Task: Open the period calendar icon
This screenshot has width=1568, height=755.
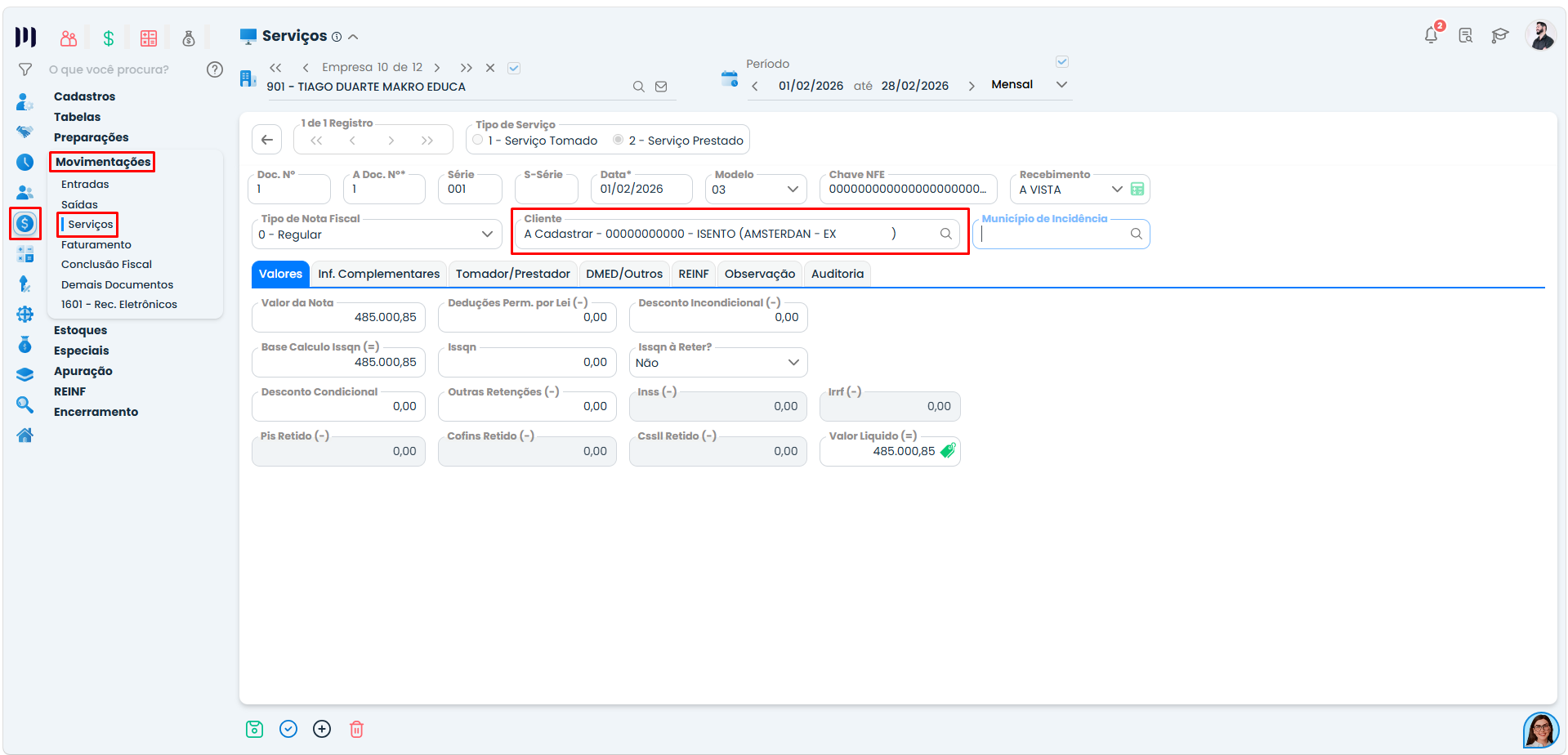Action: pyautogui.click(x=730, y=78)
